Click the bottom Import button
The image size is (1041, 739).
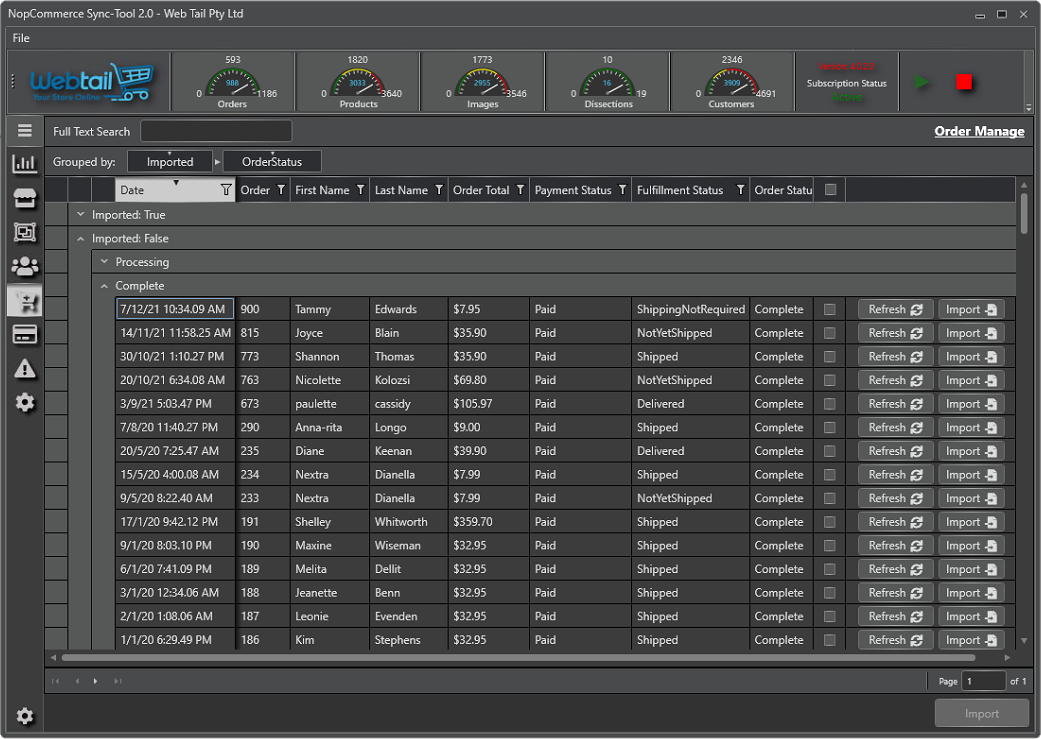pos(981,713)
